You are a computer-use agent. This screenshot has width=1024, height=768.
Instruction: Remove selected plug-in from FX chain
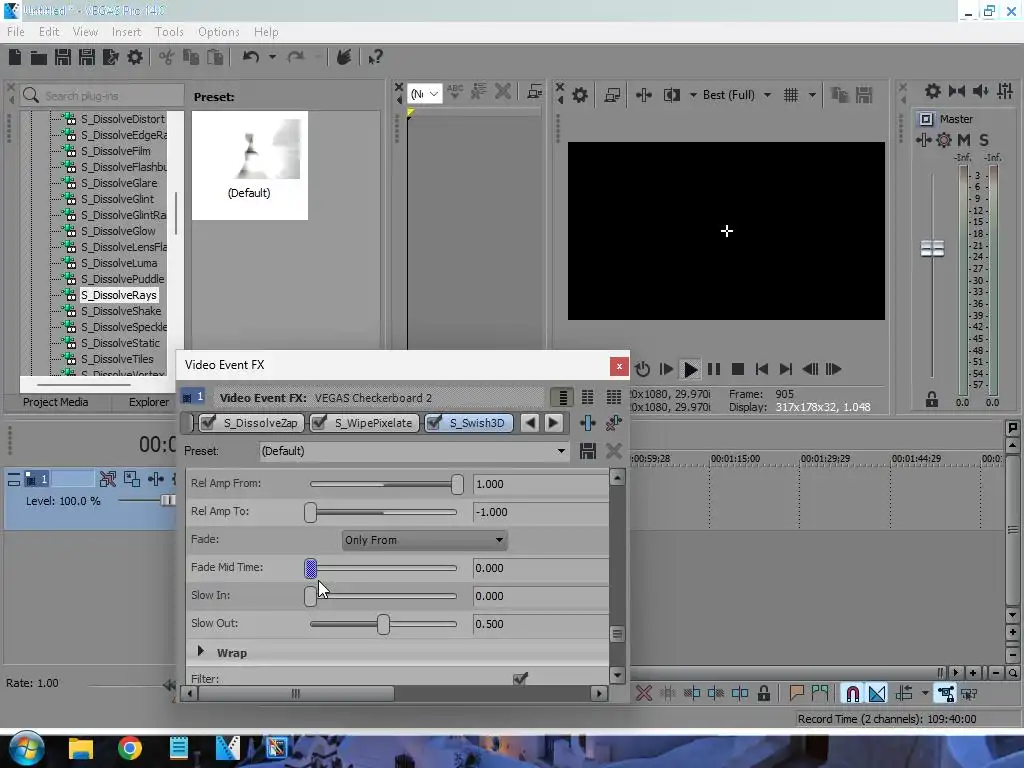[613, 423]
